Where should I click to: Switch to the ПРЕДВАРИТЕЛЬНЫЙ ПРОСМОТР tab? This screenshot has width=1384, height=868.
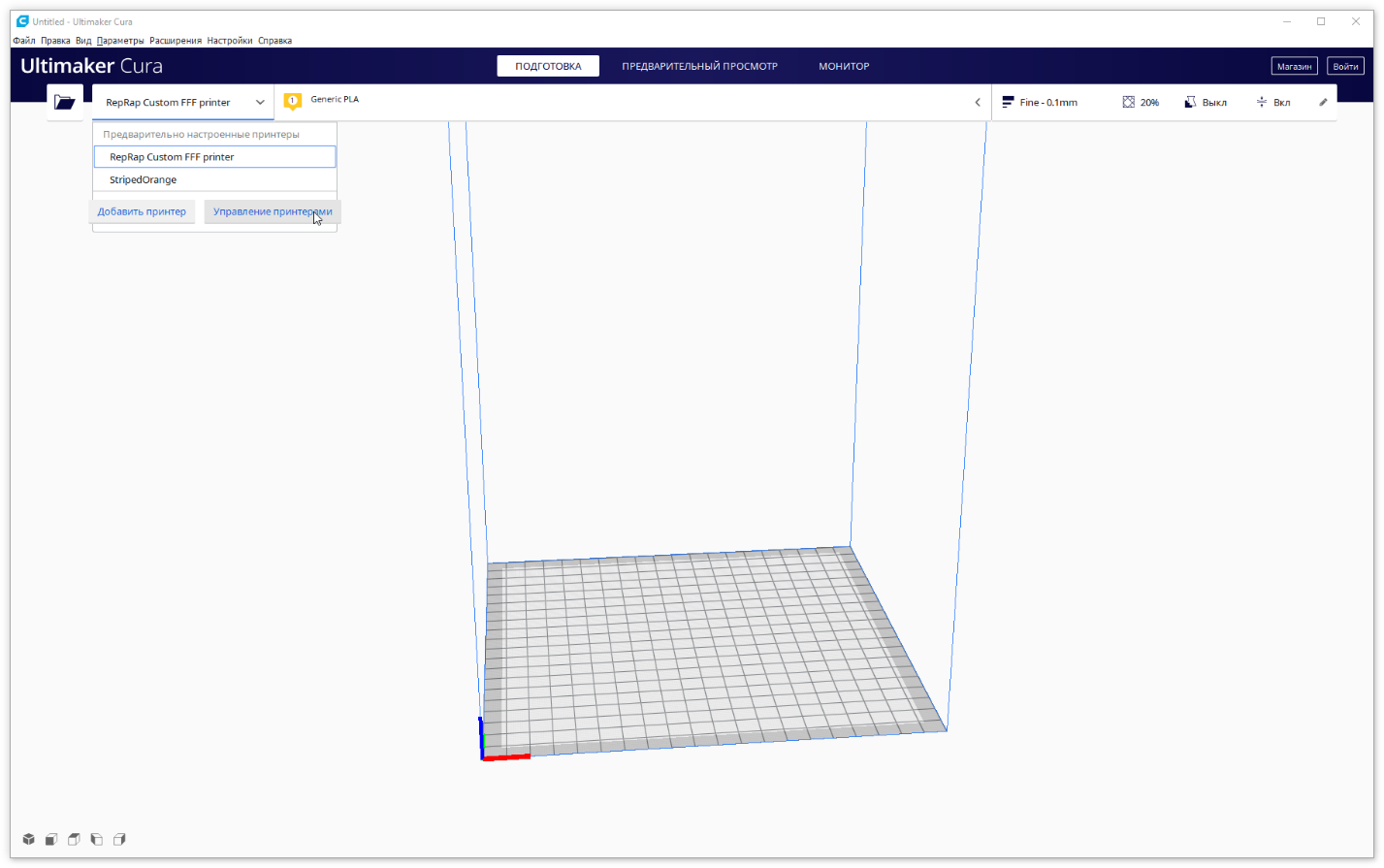pyautogui.click(x=700, y=66)
